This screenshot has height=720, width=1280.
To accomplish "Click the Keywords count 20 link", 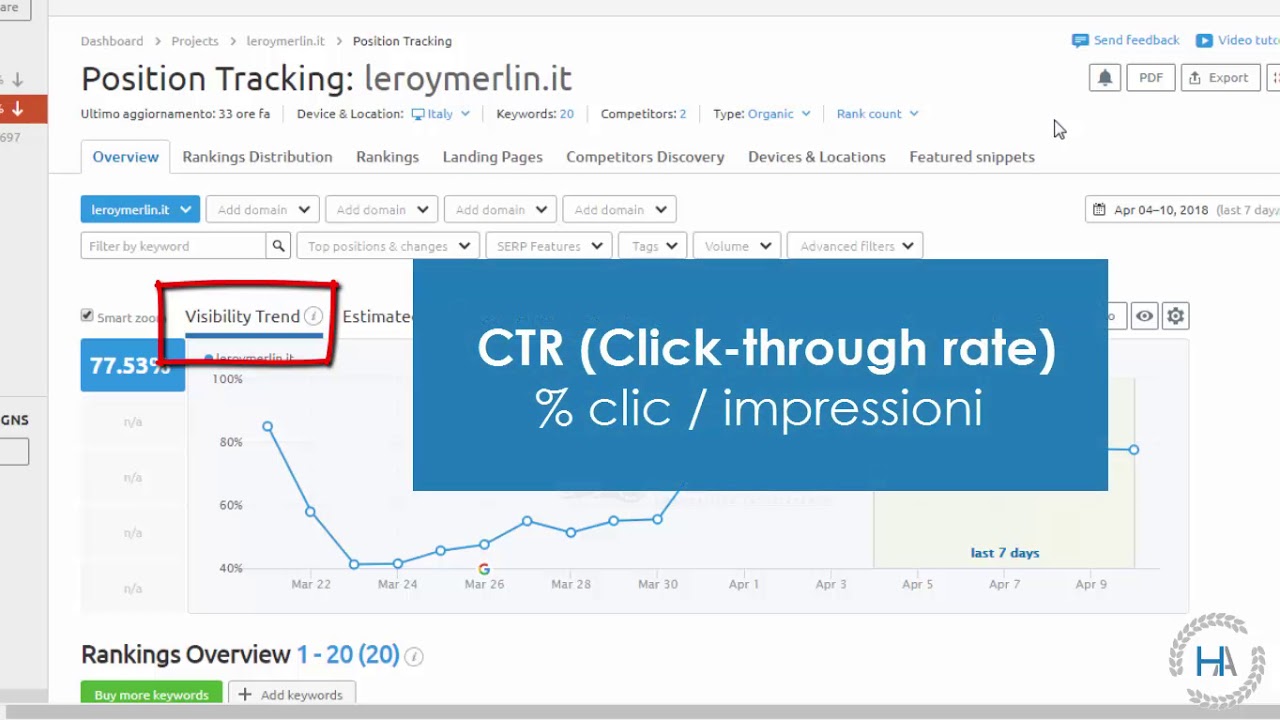I will click(x=566, y=114).
